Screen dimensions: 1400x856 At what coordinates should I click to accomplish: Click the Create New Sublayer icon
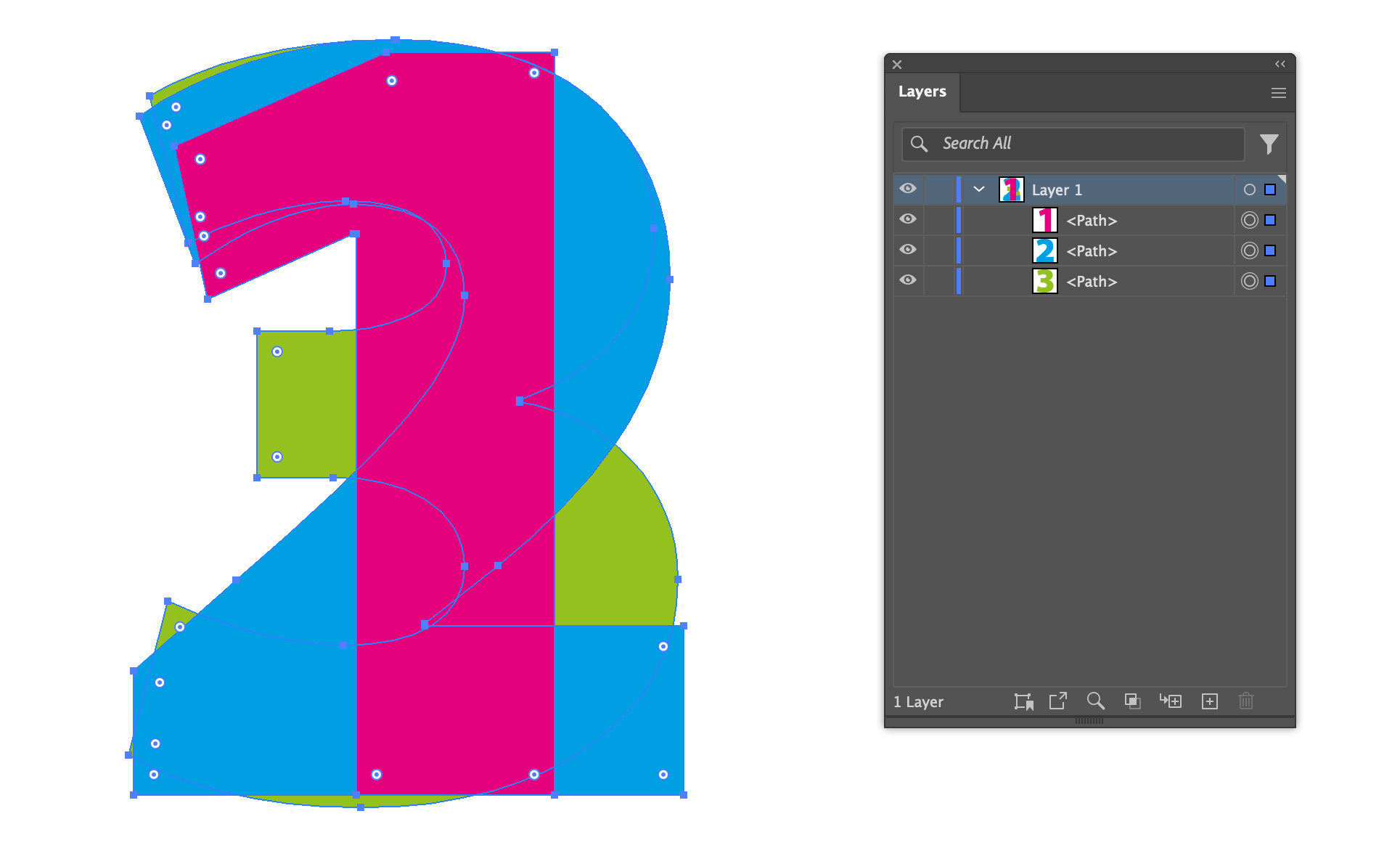click(x=1171, y=701)
